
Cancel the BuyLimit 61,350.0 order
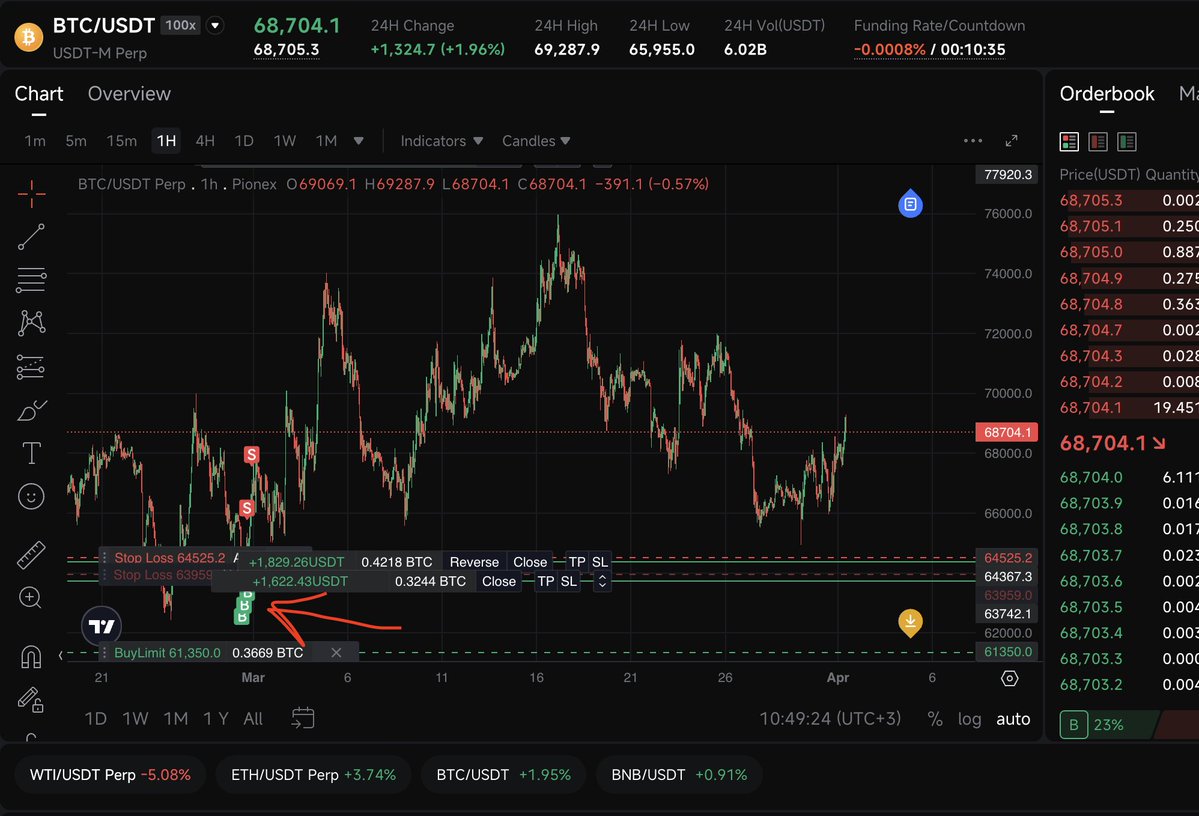pyautogui.click(x=336, y=652)
